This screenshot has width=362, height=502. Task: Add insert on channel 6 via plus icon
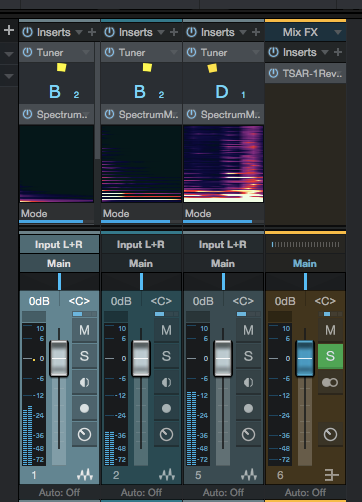pos(338,52)
